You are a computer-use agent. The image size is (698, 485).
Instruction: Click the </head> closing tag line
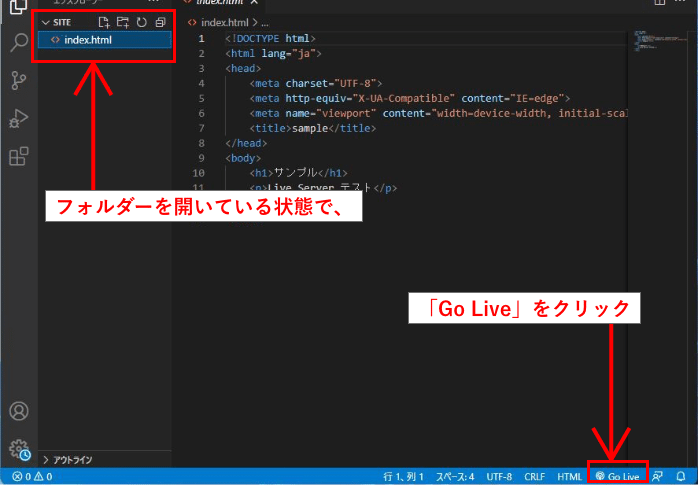point(246,143)
